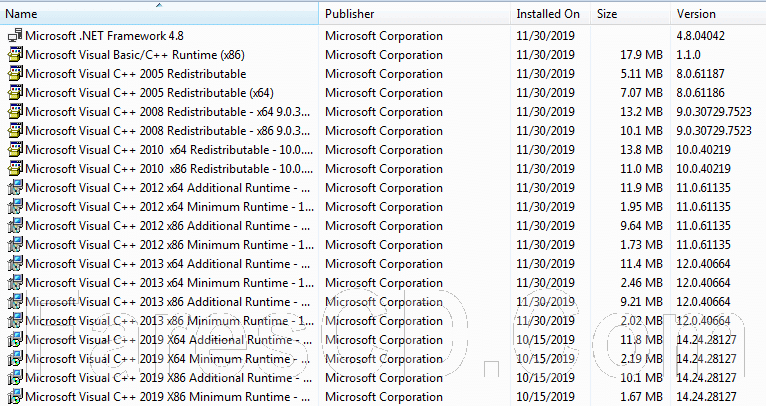Sort programs by Size column header
The image size is (766, 406).
[x=630, y=14]
